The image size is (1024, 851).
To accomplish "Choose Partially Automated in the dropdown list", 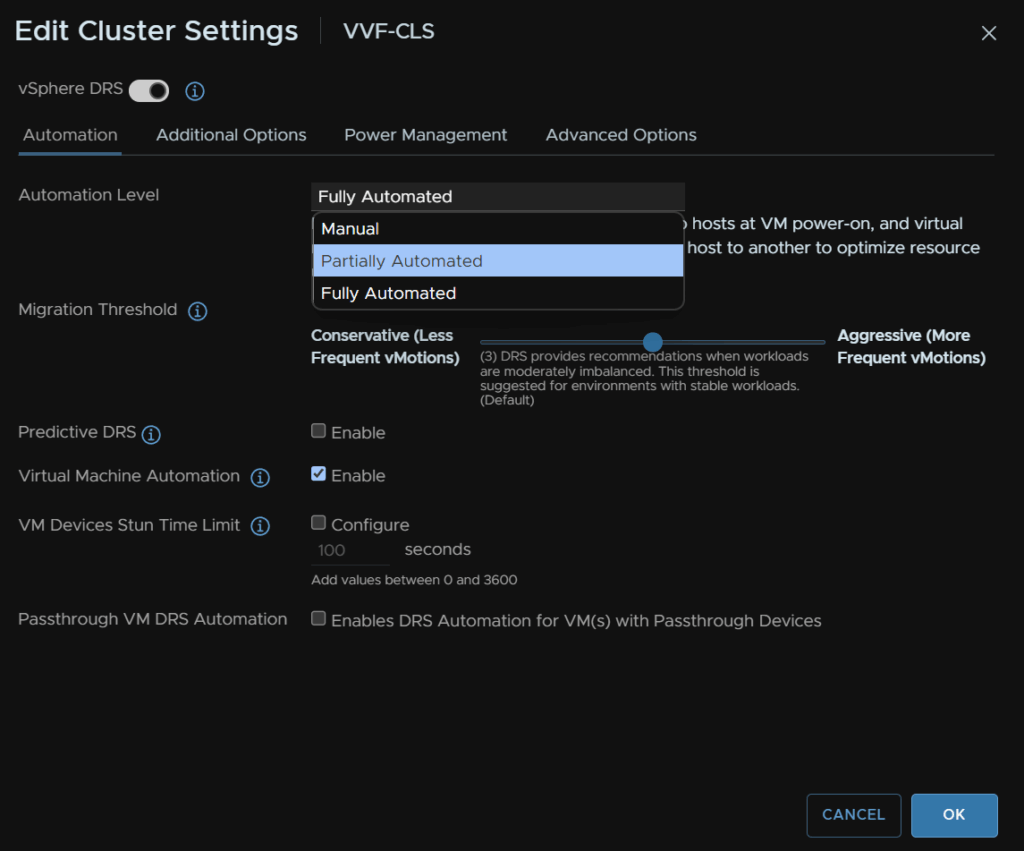I will coord(498,261).
